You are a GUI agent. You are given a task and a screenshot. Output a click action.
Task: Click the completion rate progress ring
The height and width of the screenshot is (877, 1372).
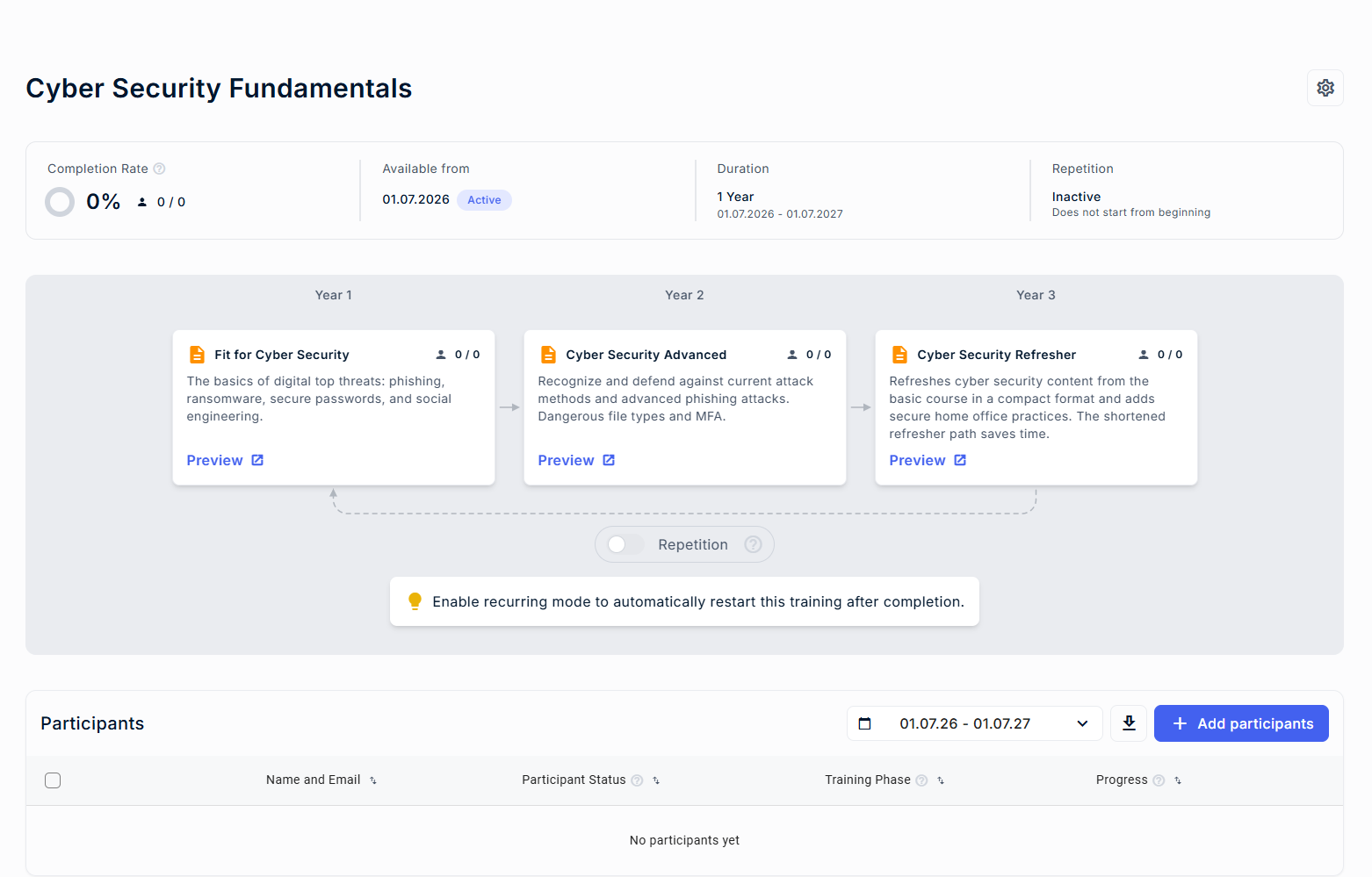[x=60, y=202]
